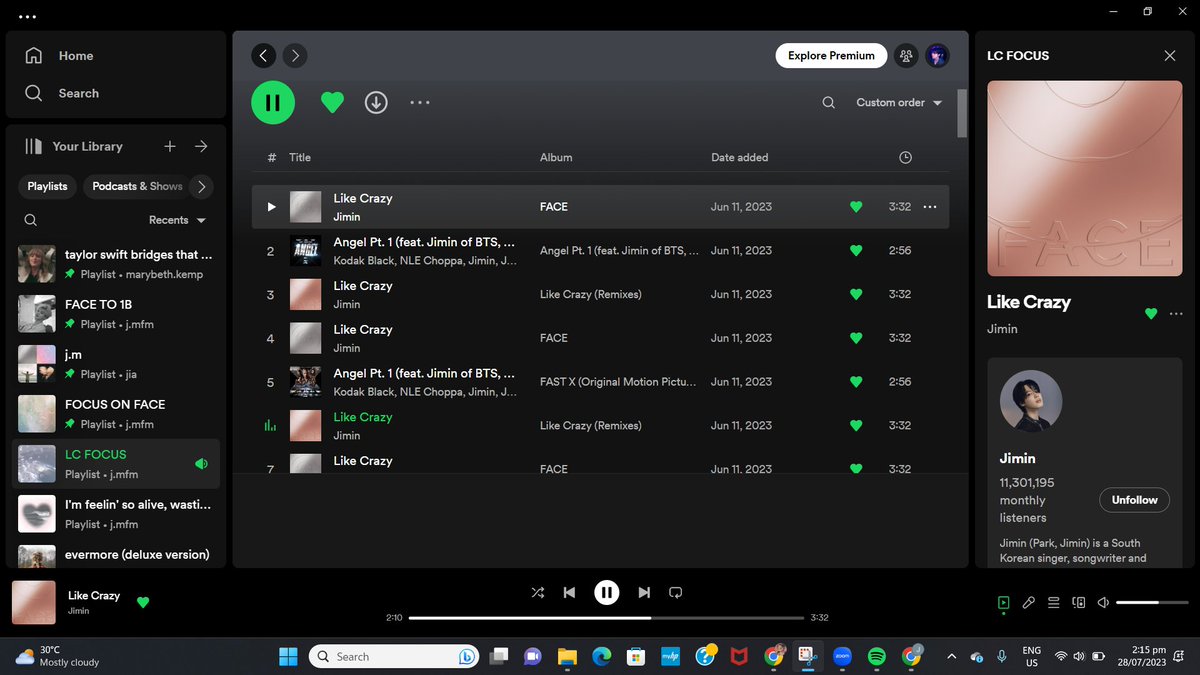Open Spotify from the taskbar
Screen dimensions: 1200x675
[876, 656]
